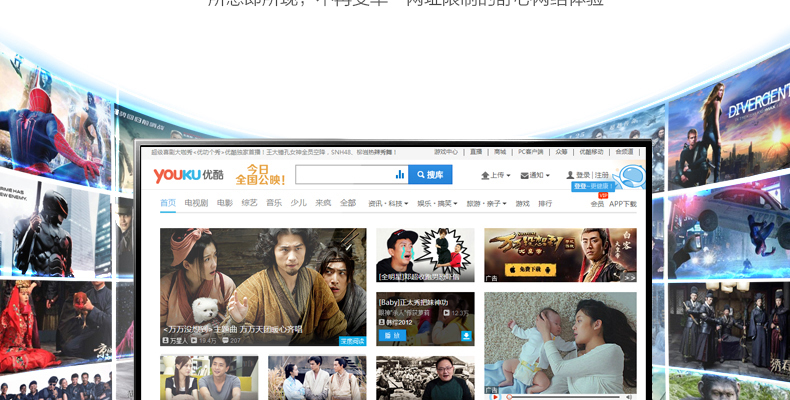Select the 来疯 tab
Viewport: 790px width, 400px height.
coord(323,203)
